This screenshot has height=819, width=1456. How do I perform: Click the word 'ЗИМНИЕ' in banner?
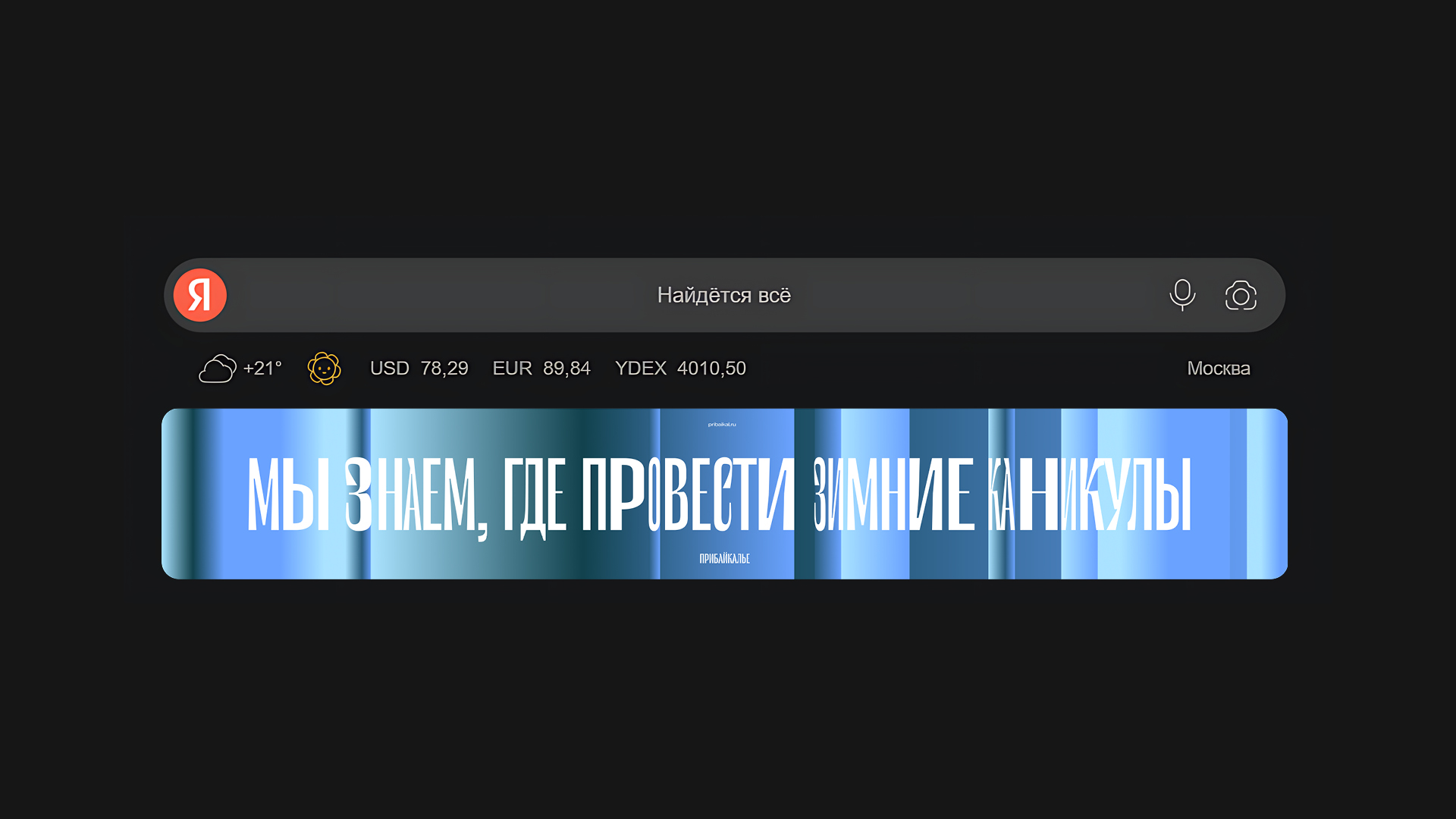[893, 494]
